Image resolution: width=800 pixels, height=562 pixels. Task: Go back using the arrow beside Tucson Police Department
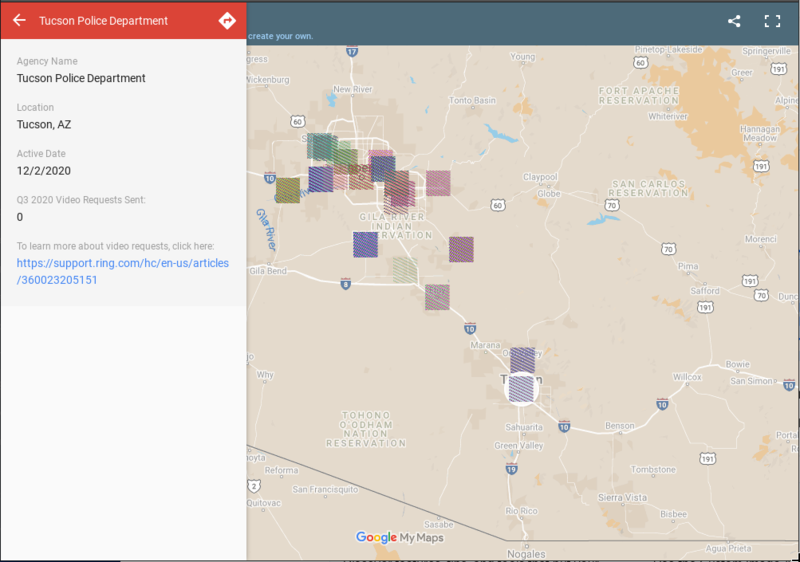pyautogui.click(x=19, y=20)
